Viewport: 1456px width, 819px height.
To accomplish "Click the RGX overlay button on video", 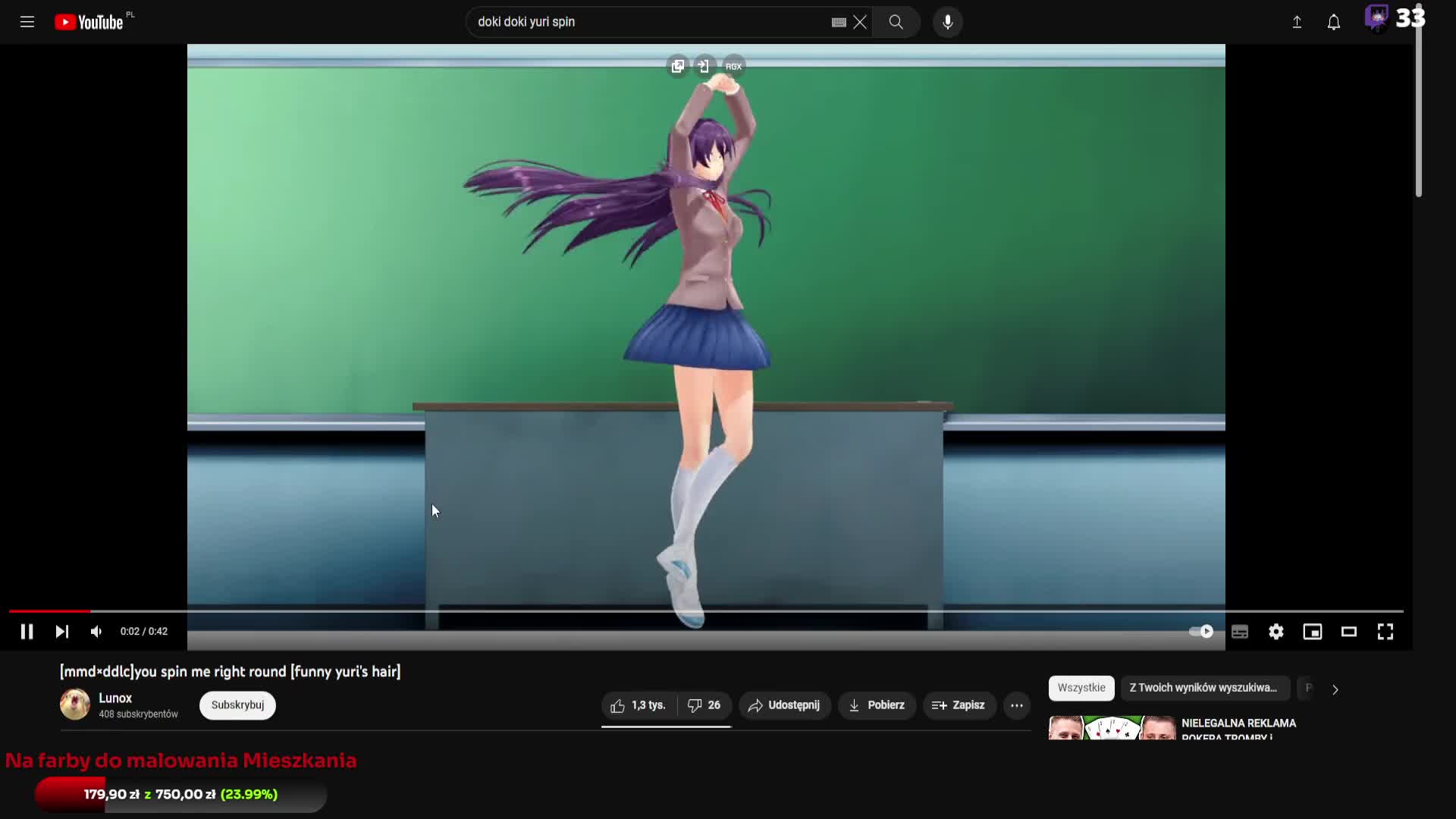I will click(x=733, y=66).
